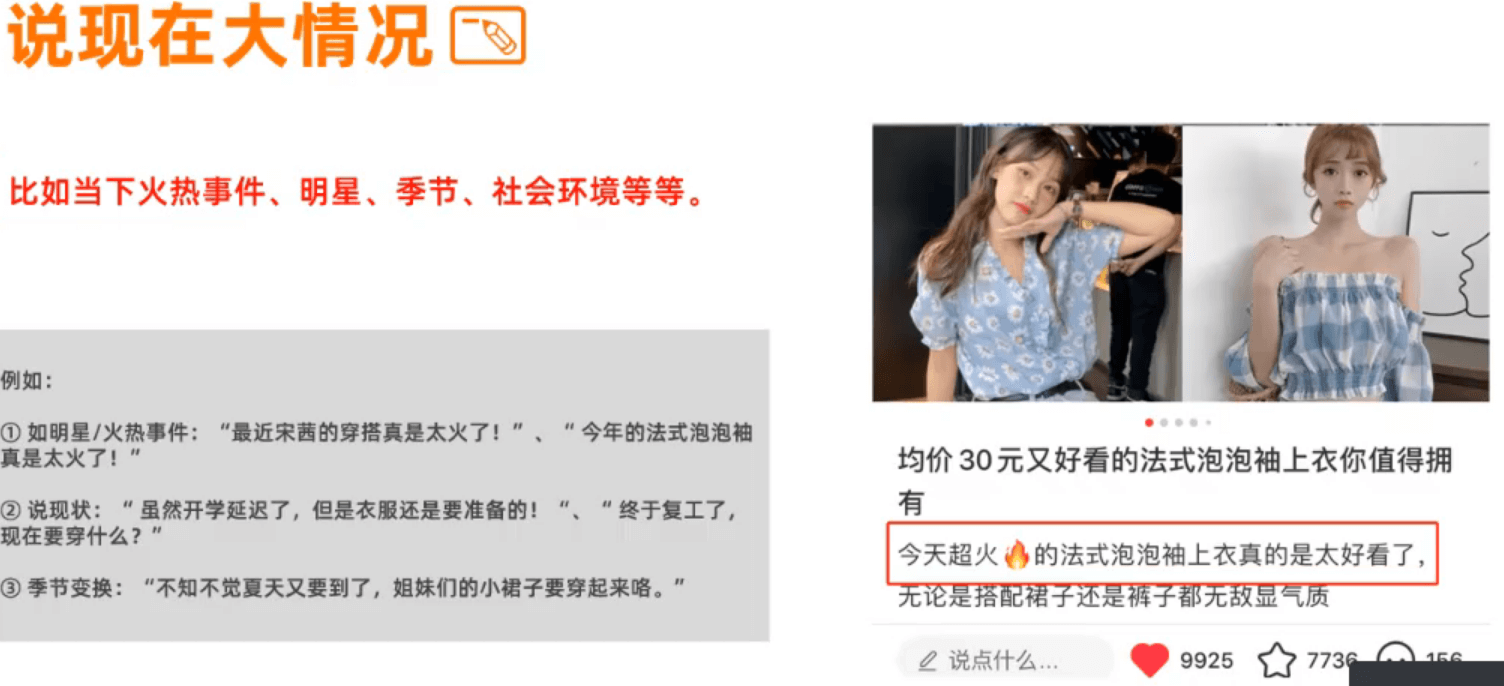Jump to the second carousel dot

pyautogui.click(x=1164, y=423)
